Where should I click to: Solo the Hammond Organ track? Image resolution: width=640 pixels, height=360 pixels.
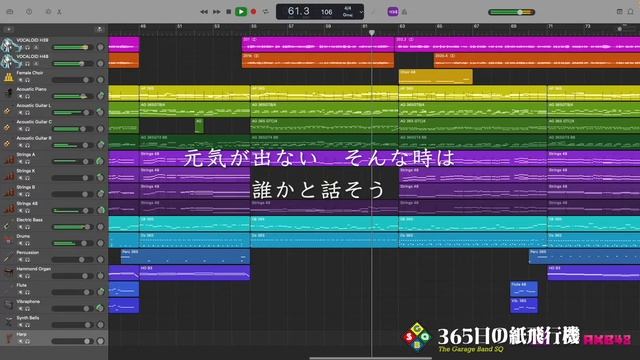click(x=27, y=276)
